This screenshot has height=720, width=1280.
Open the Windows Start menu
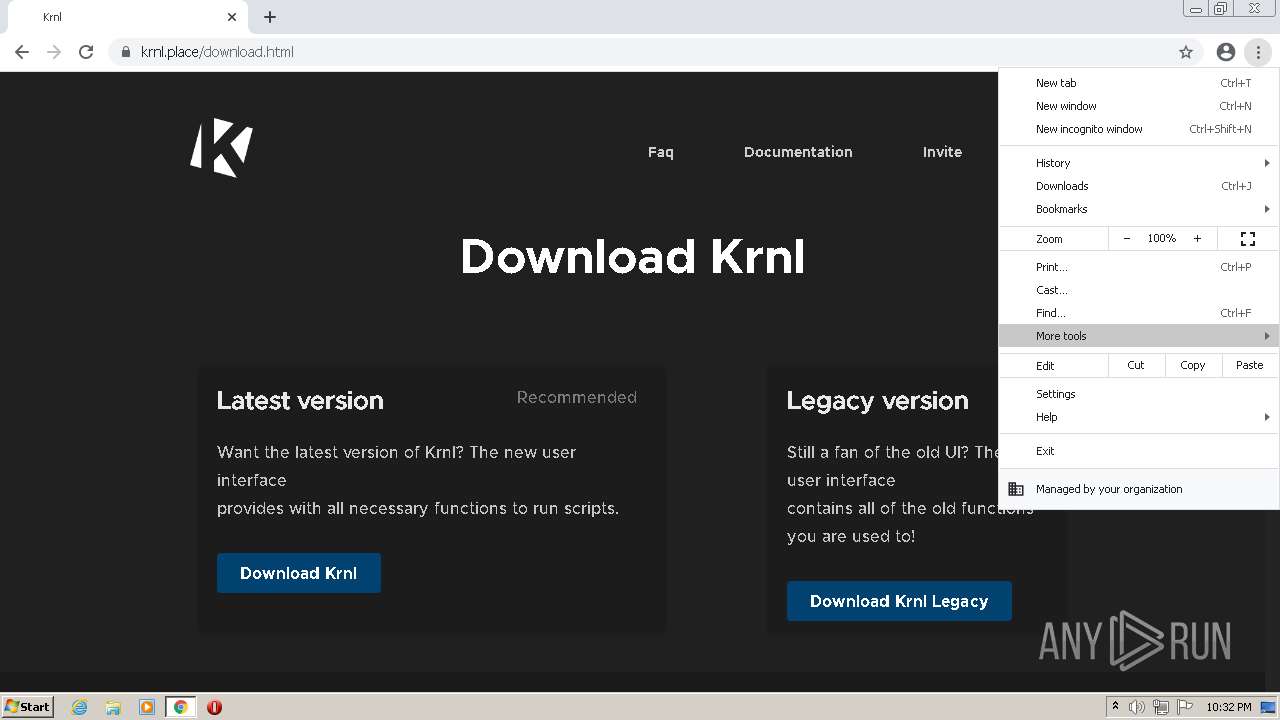[28, 707]
